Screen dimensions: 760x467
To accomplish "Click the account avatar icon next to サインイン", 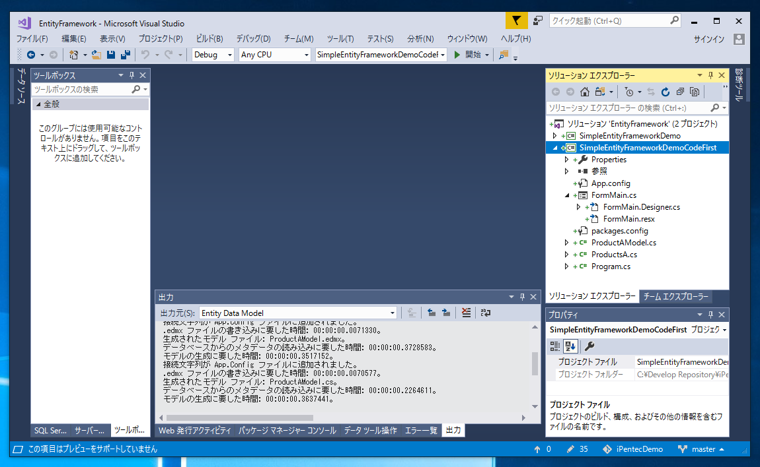I will (739, 39).
